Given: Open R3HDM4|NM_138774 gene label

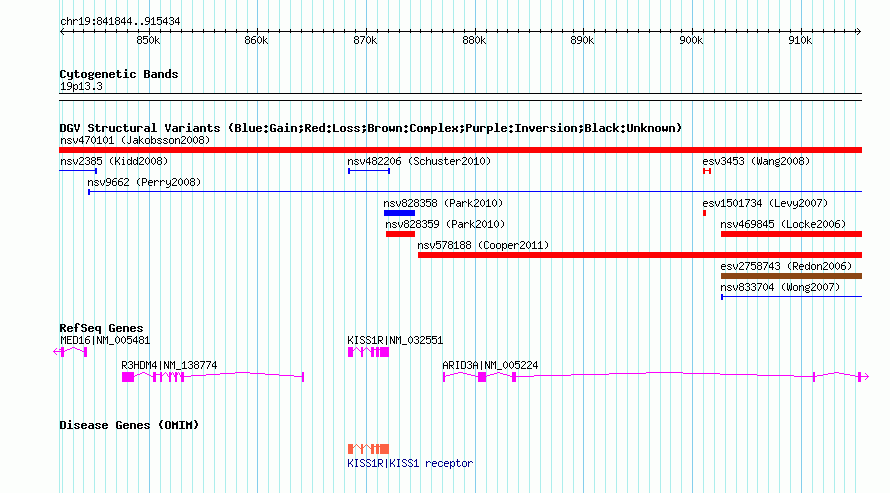Looking at the screenshot, I should pyautogui.click(x=169, y=365).
